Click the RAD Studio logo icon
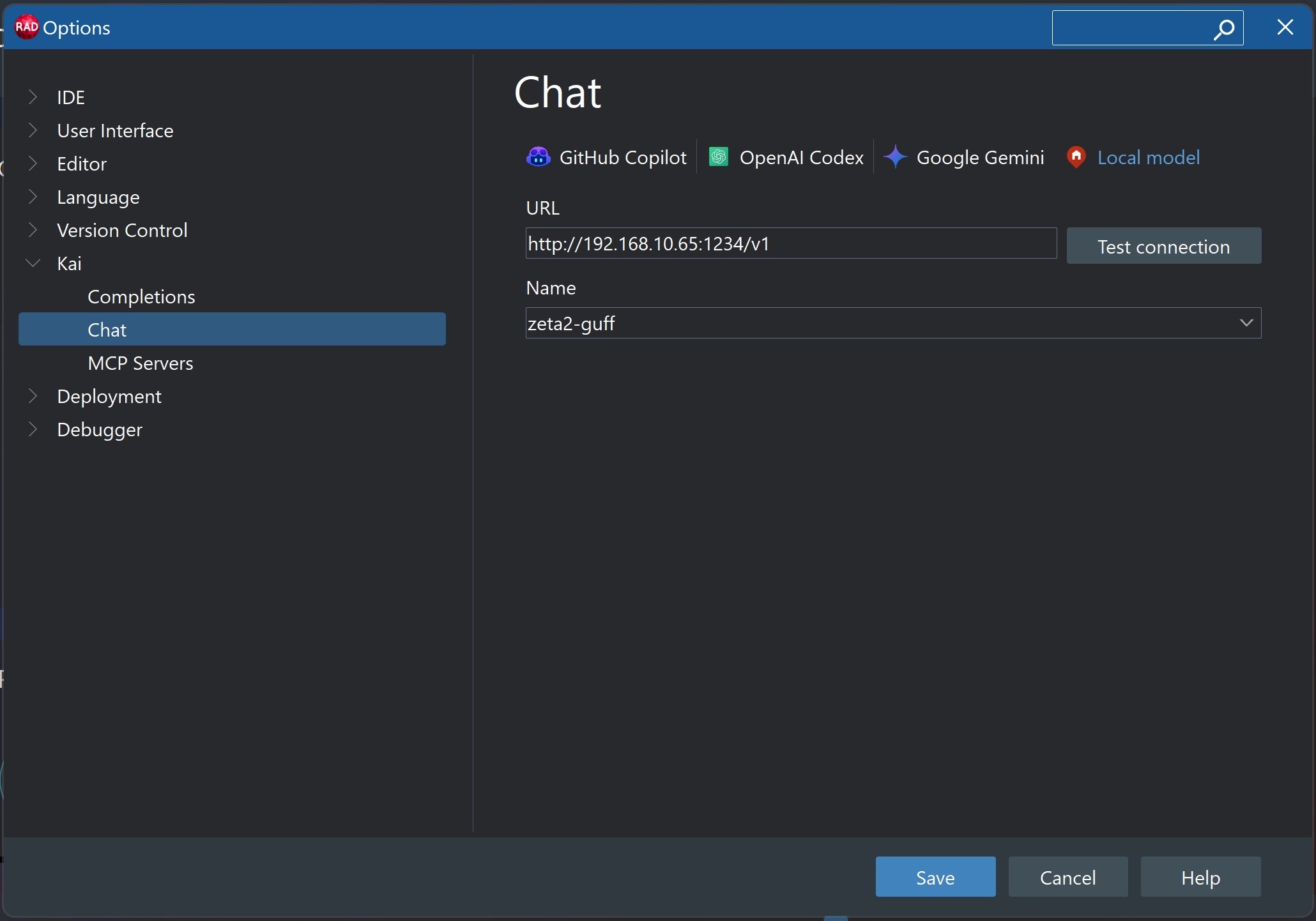1316x921 pixels. point(27,27)
